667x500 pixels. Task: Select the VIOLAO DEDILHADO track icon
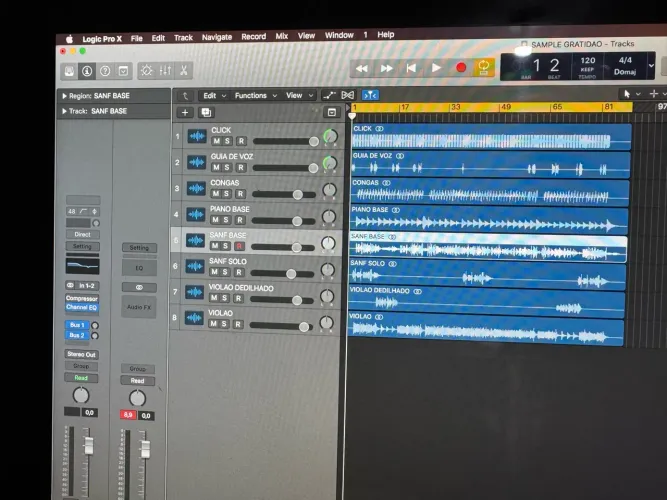[194, 292]
